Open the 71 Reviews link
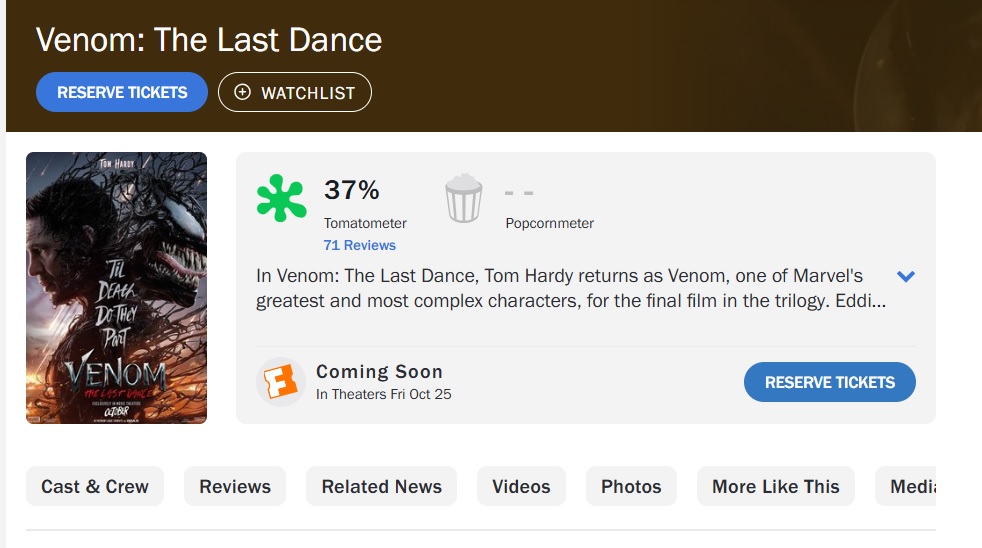Screen dimensions: 982x548 pyautogui.click(x=359, y=246)
